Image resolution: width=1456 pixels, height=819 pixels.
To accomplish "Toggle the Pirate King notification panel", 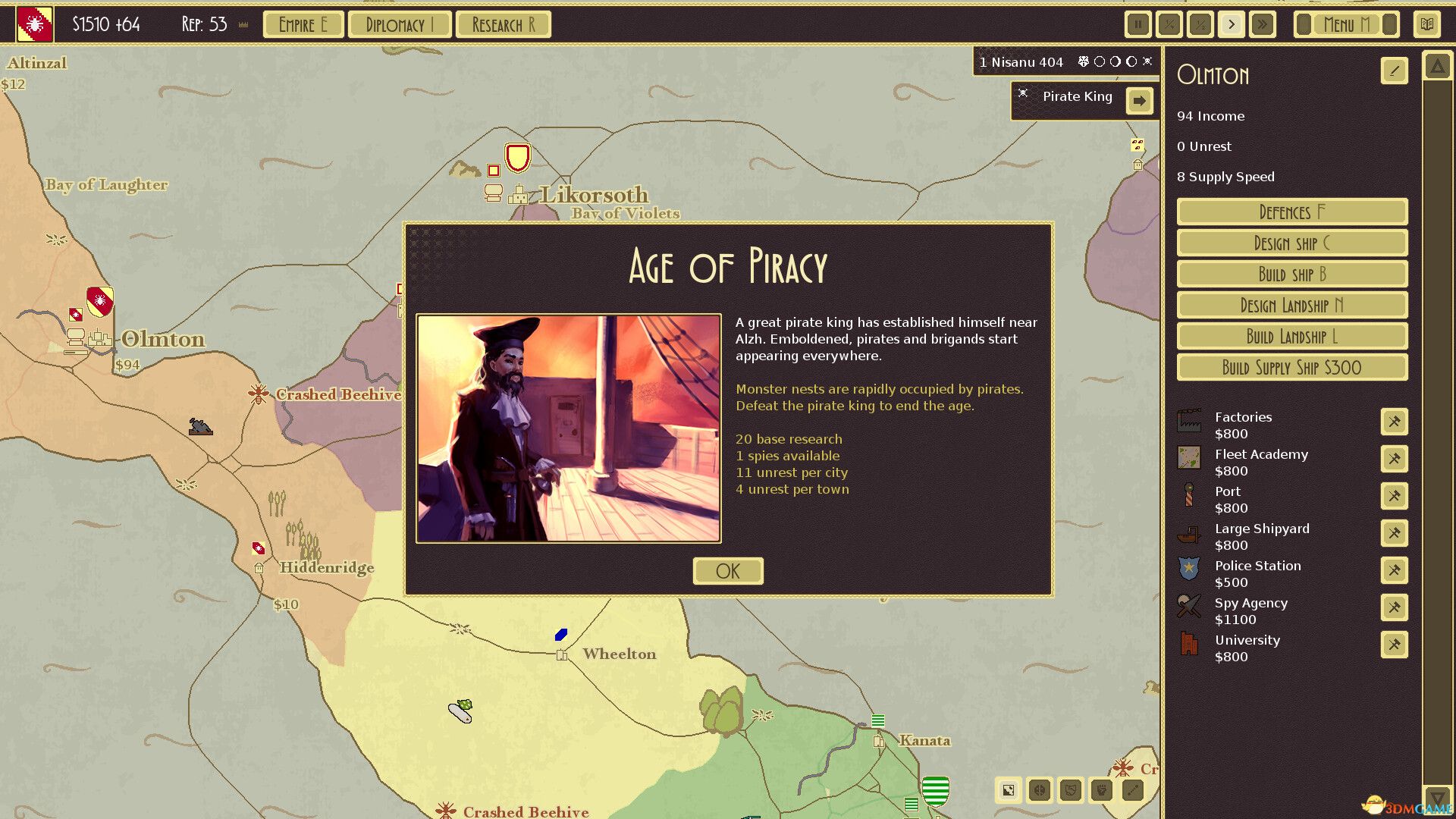I will 1140,98.
